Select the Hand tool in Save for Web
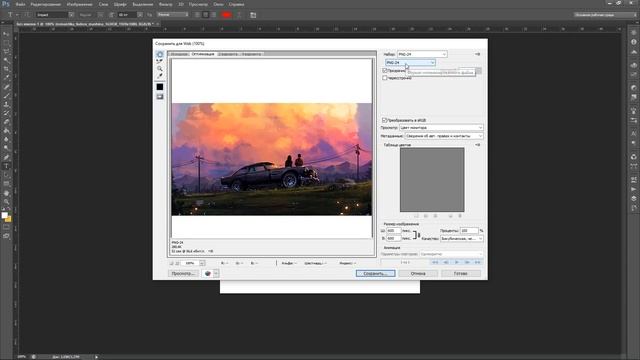640x360 pixels. 160,54
